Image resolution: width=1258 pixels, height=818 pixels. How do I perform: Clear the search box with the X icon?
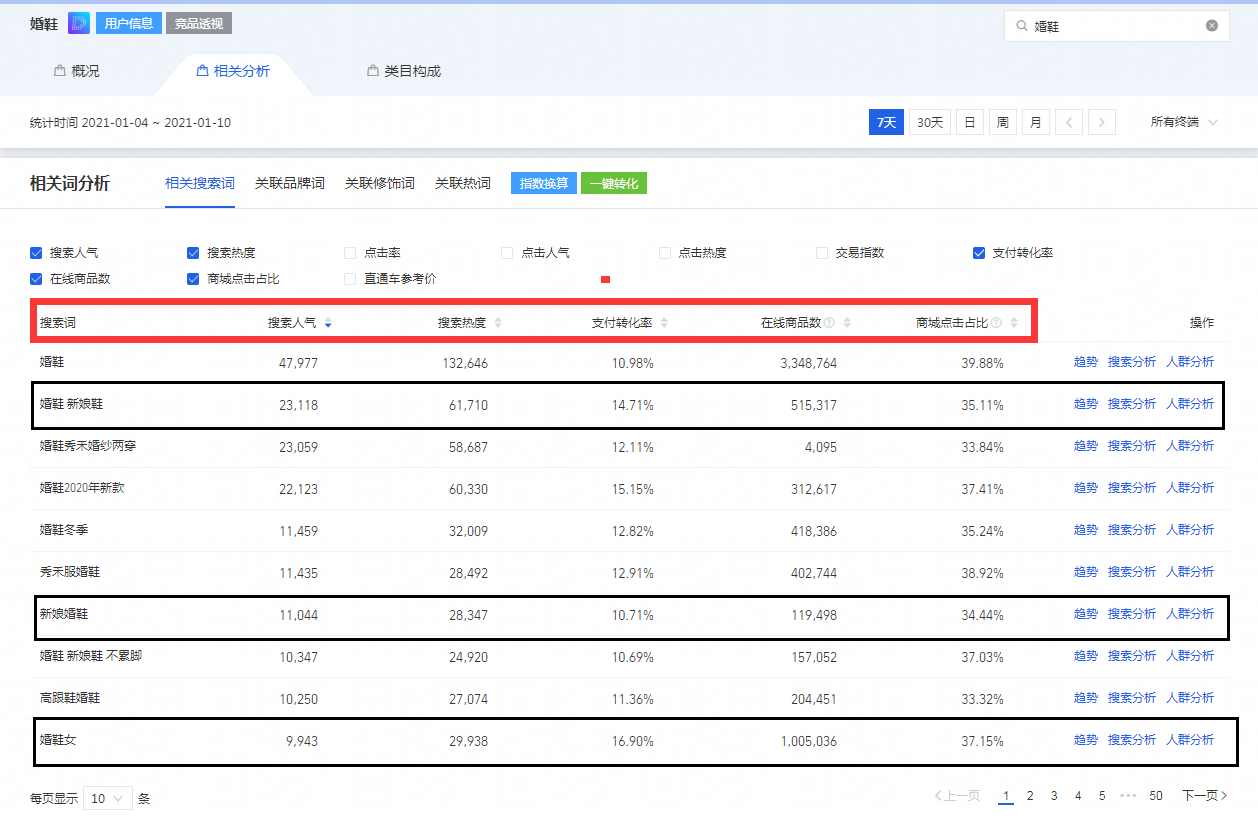[x=1212, y=26]
